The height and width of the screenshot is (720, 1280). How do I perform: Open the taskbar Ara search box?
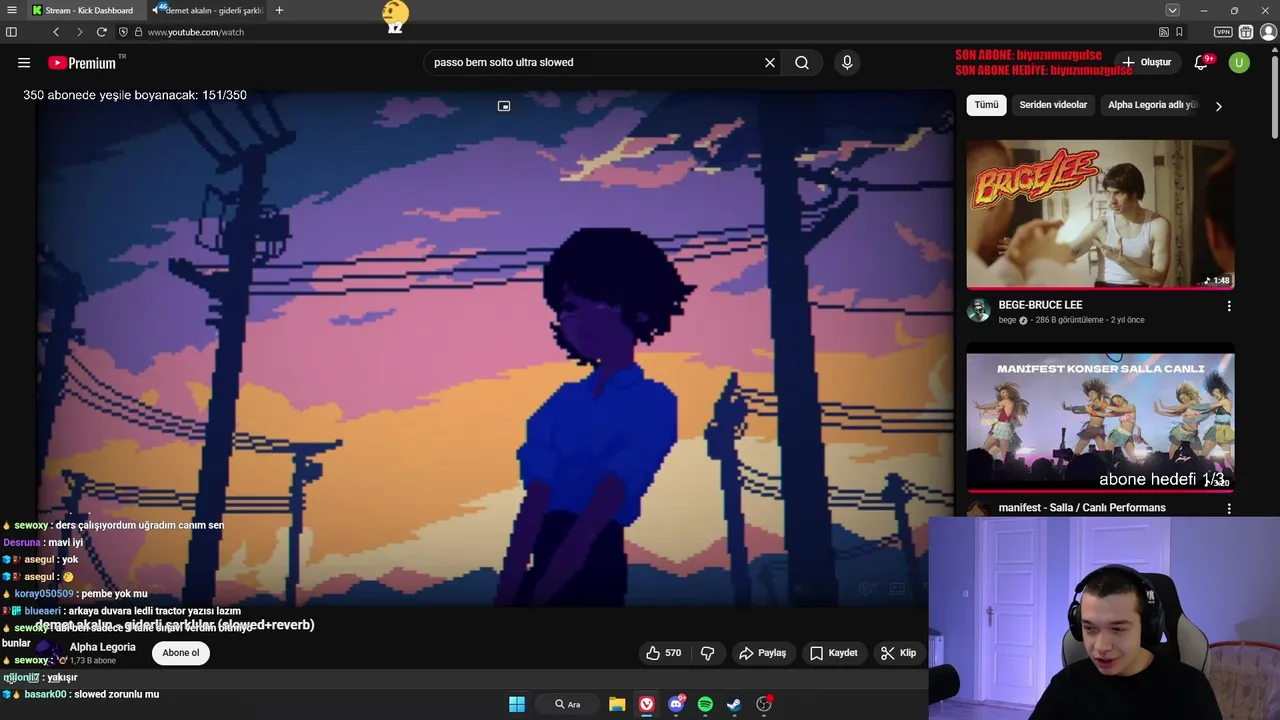pyautogui.click(x=568, y=704)
